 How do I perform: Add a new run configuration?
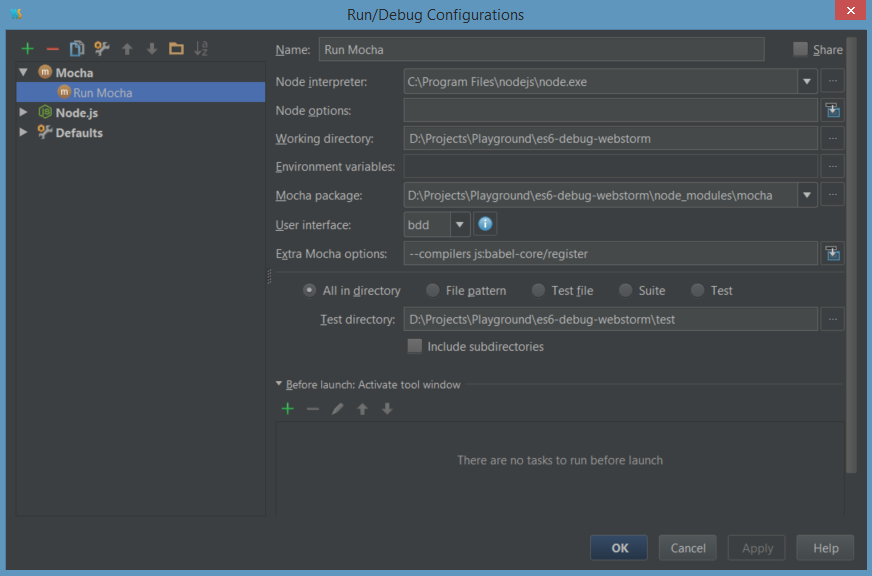point(27,49)
